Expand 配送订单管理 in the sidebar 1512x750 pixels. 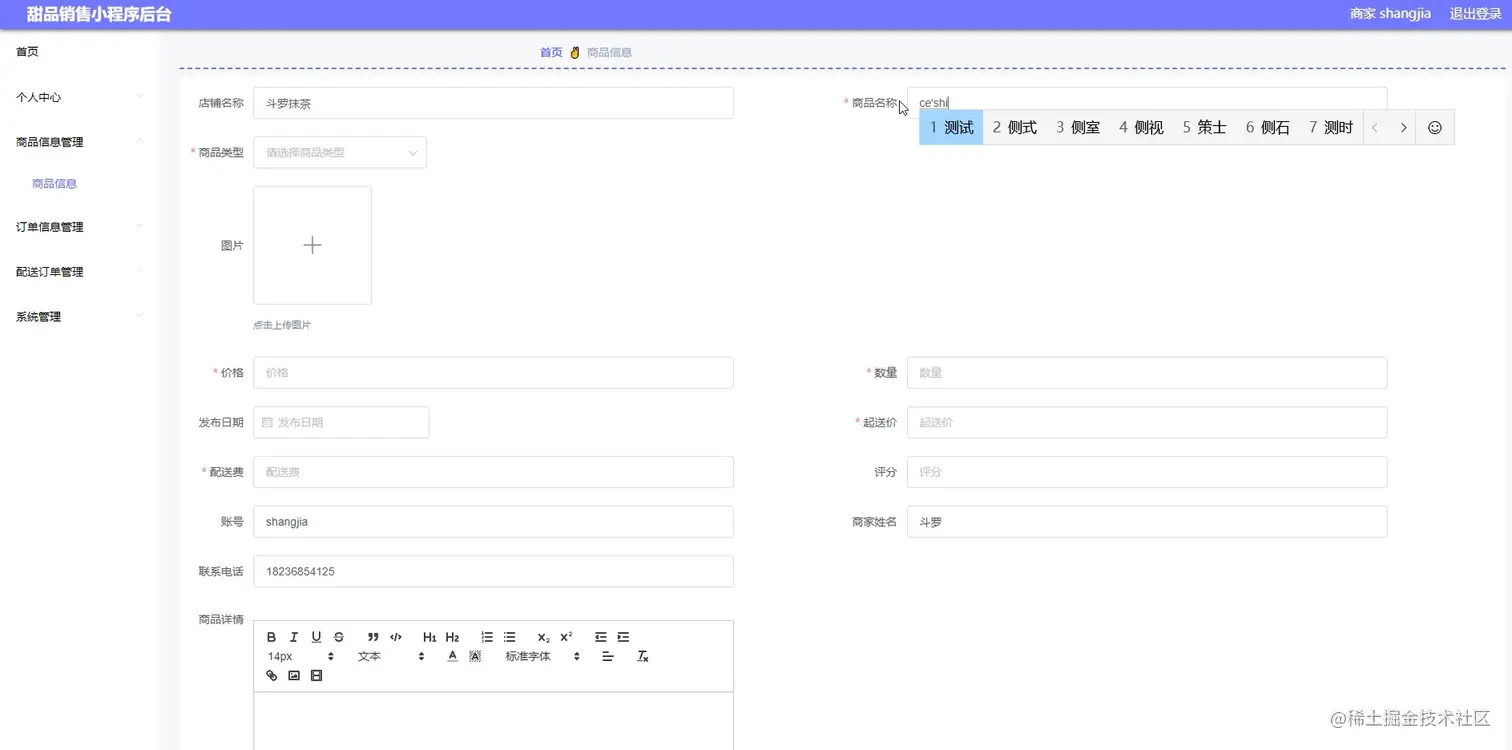[x=80, y=272]
